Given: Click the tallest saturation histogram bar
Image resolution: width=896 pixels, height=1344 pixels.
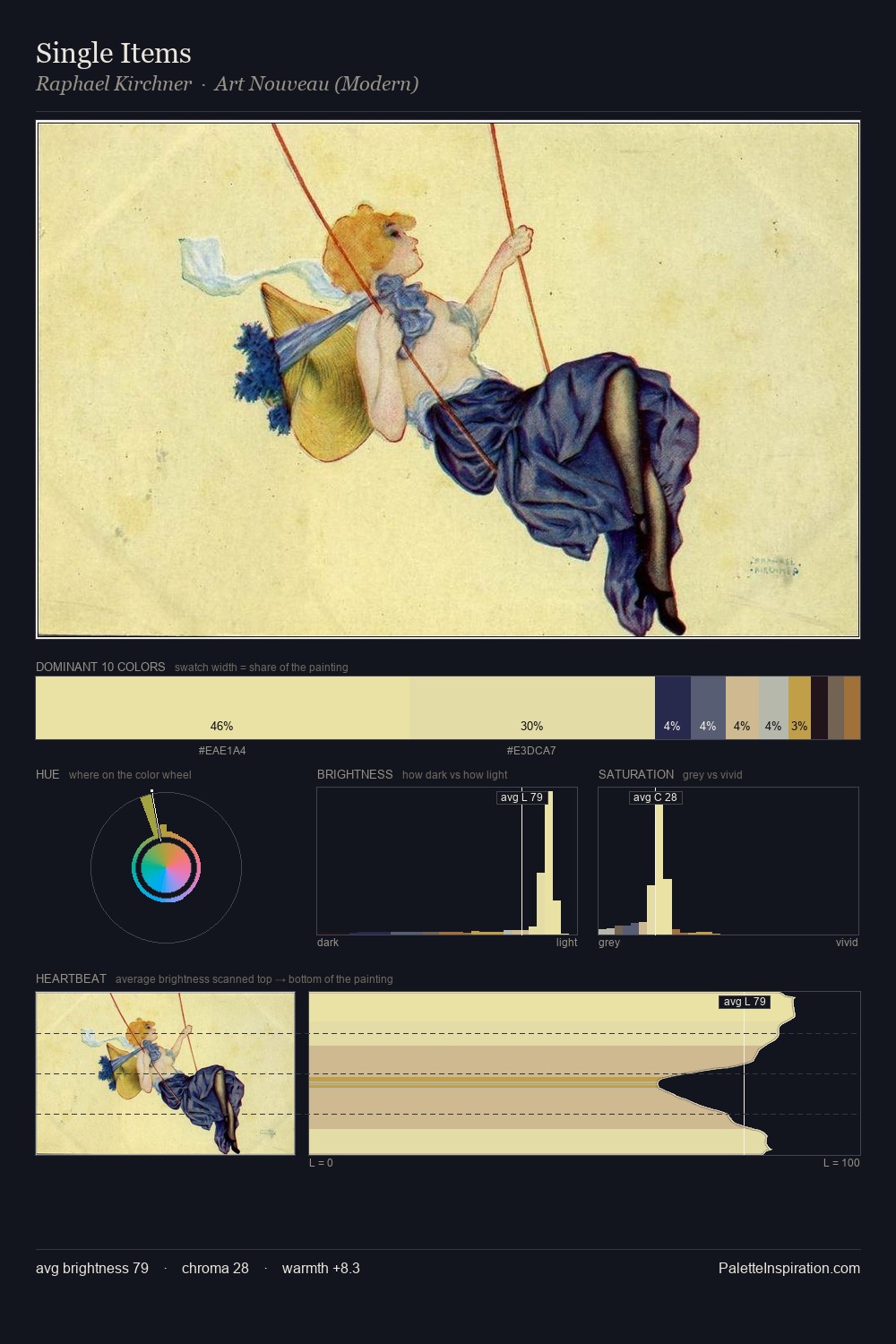Looking at the screenshot, I should 659,862.
